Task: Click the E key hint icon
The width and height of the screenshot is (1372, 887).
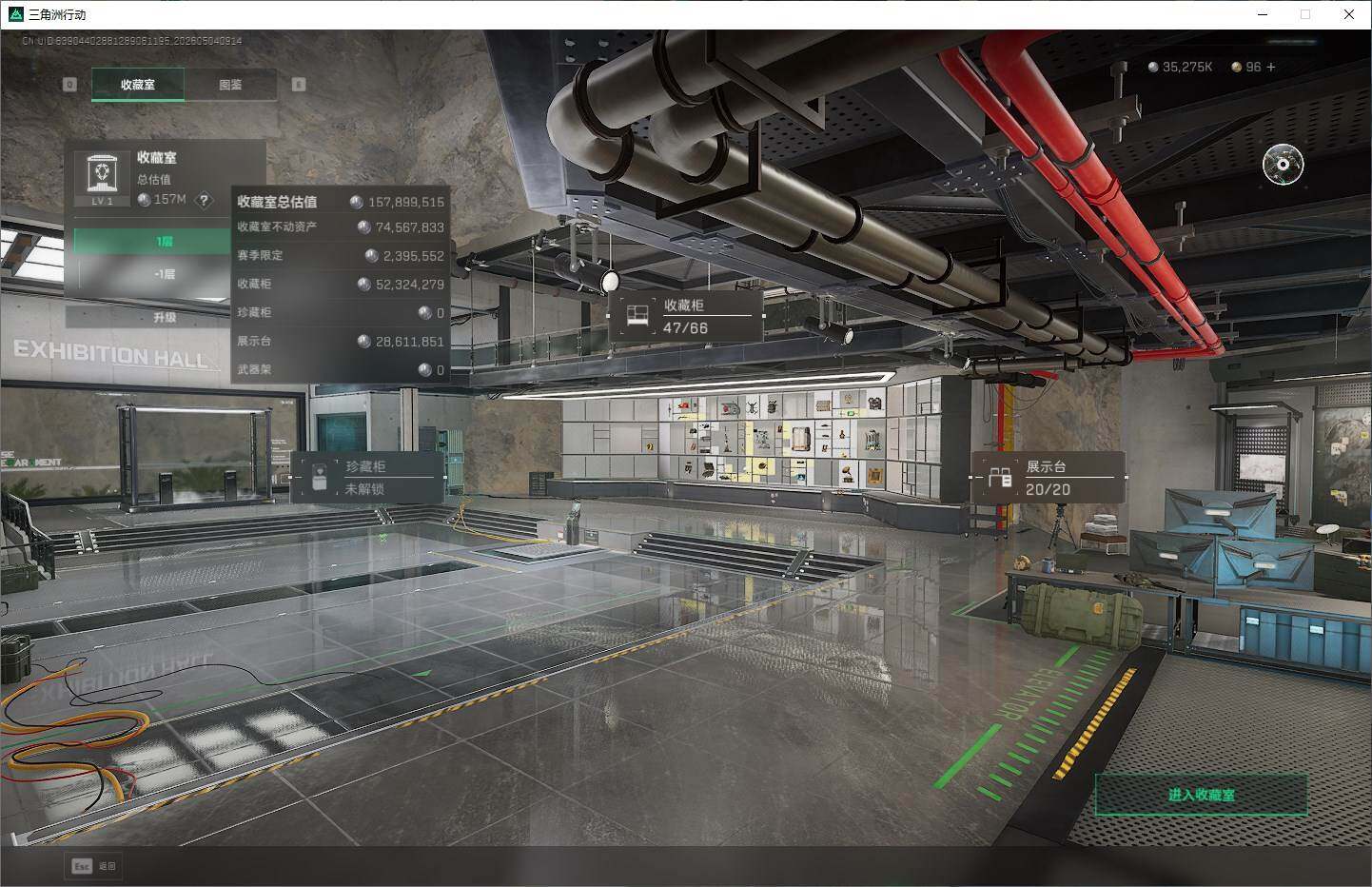Action: (299, 85)
